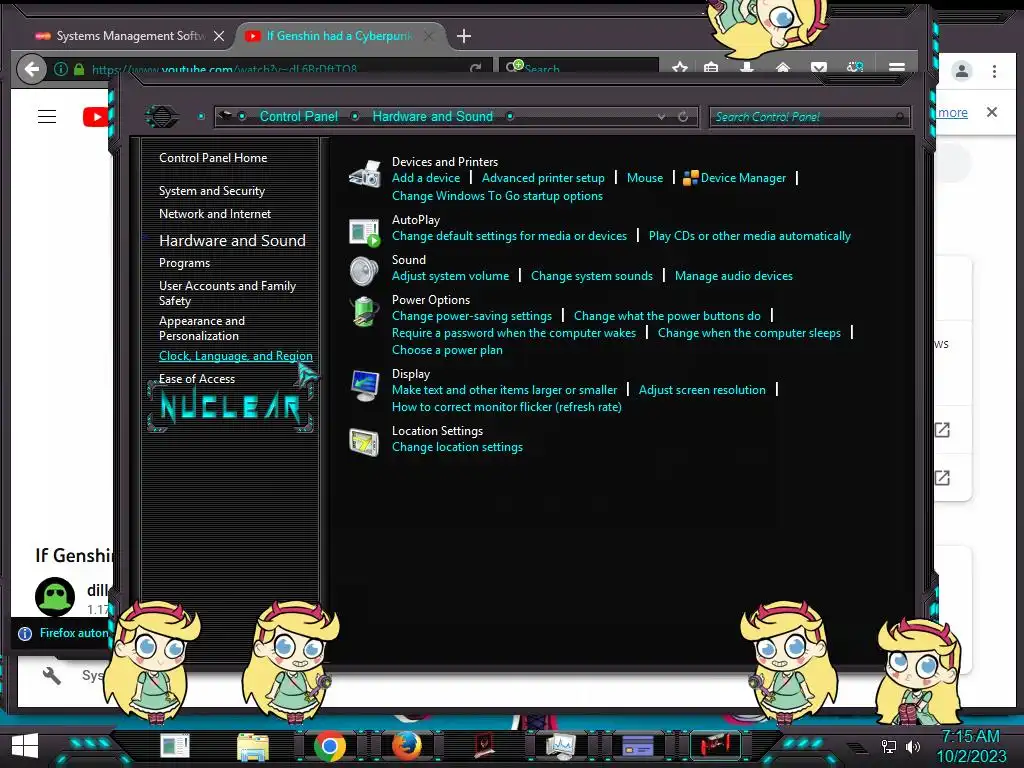1024x768 pixels.
Task: Click Change default settings for media or devices
Action: coord(509,236)
